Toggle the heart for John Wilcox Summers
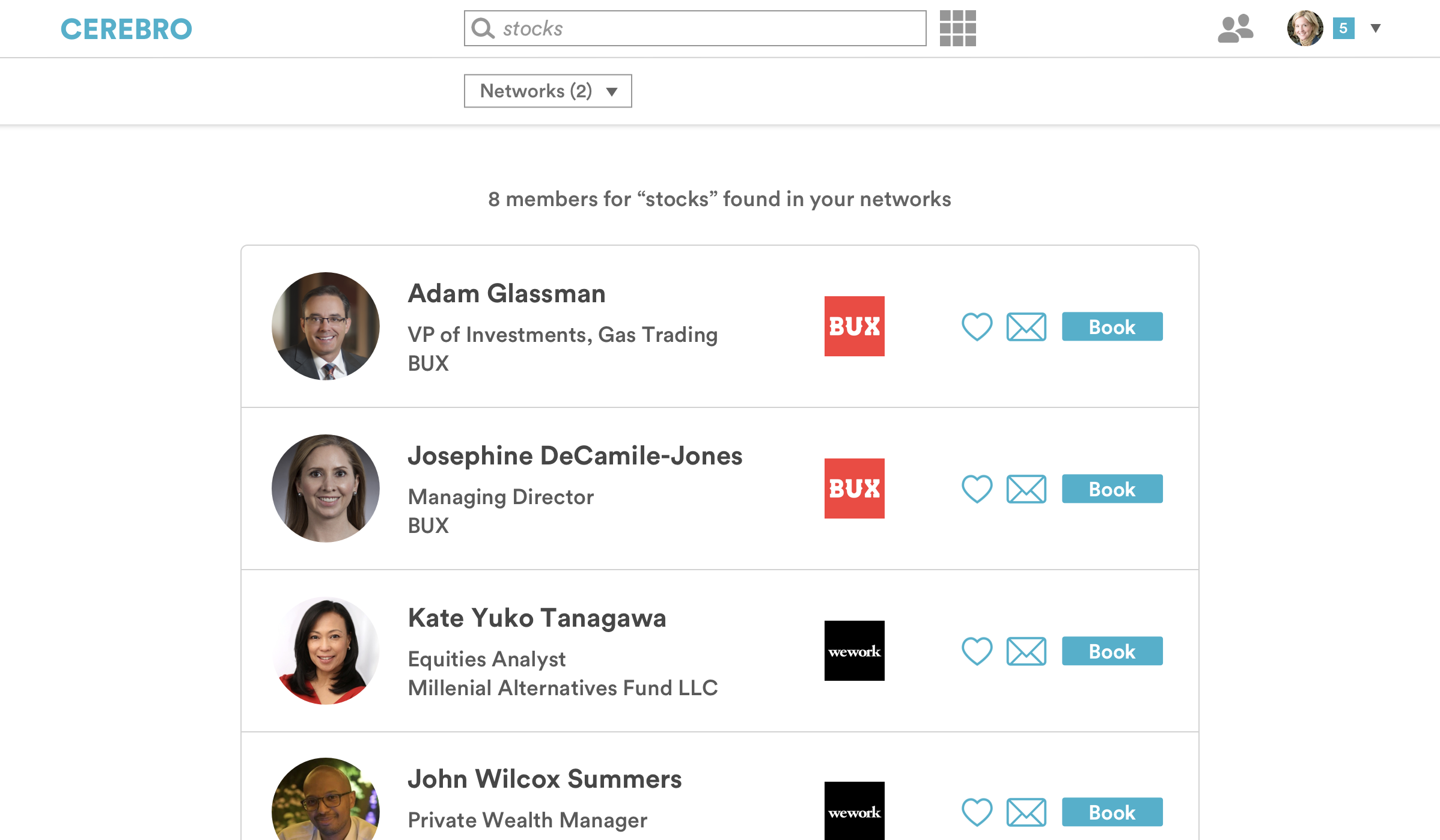This screenshot has height=840, width=1440. (977, 812)
